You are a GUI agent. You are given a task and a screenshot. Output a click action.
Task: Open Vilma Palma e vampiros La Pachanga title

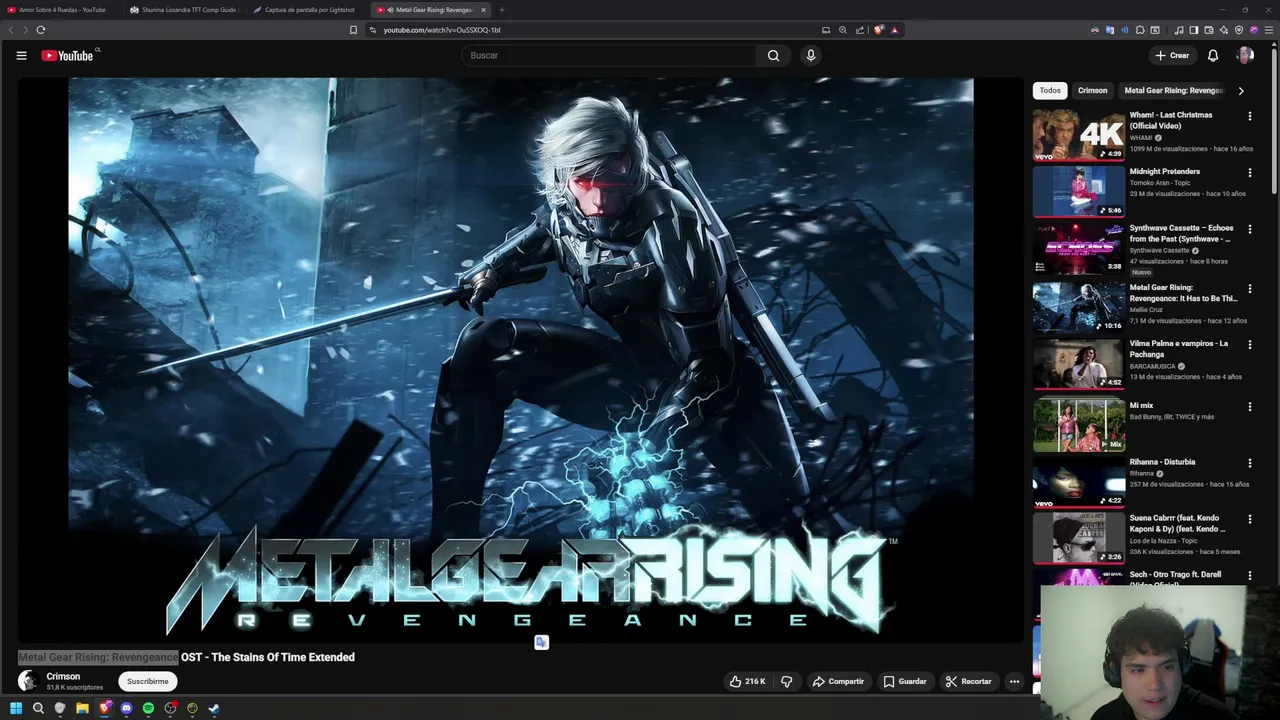point(1179,349)
